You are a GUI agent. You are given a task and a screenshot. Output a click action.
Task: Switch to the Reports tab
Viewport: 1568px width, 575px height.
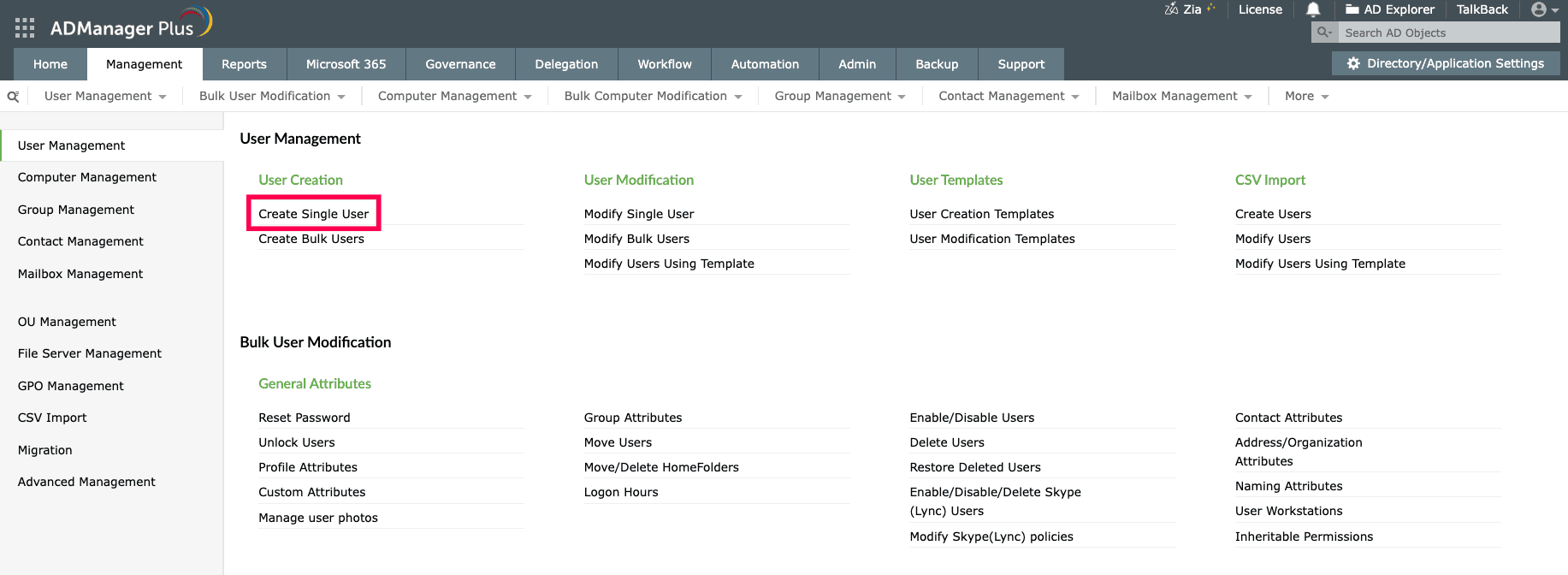[244, 64]
